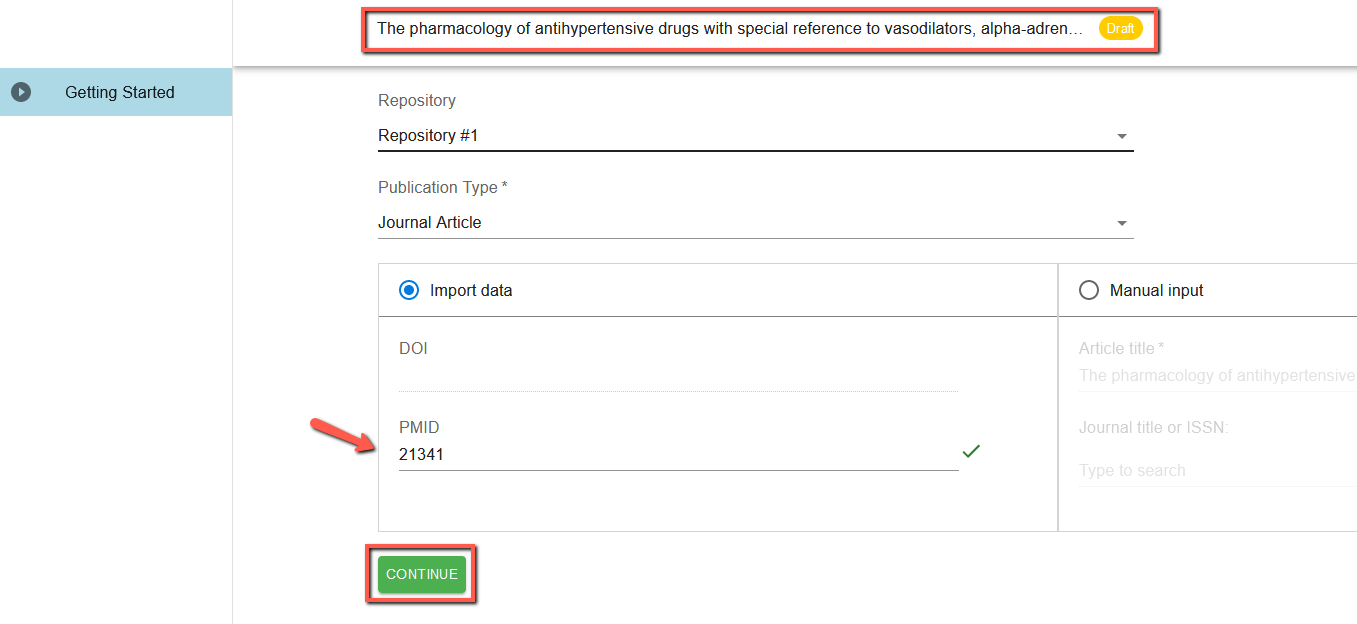The image size is (1357, 624).
Task: Click the Article title text field
Action: pos(1215,376)
